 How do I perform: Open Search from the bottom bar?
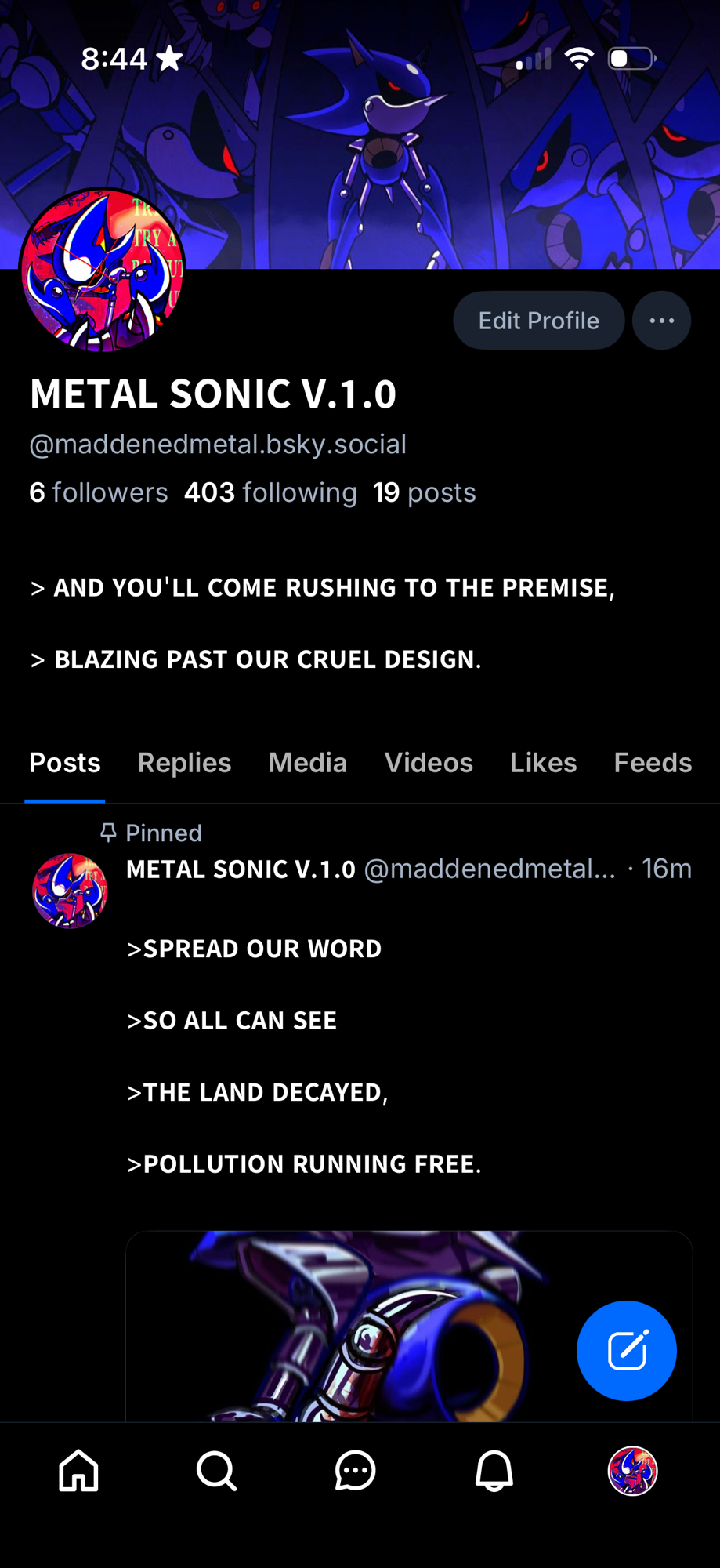coord(216,1470)
